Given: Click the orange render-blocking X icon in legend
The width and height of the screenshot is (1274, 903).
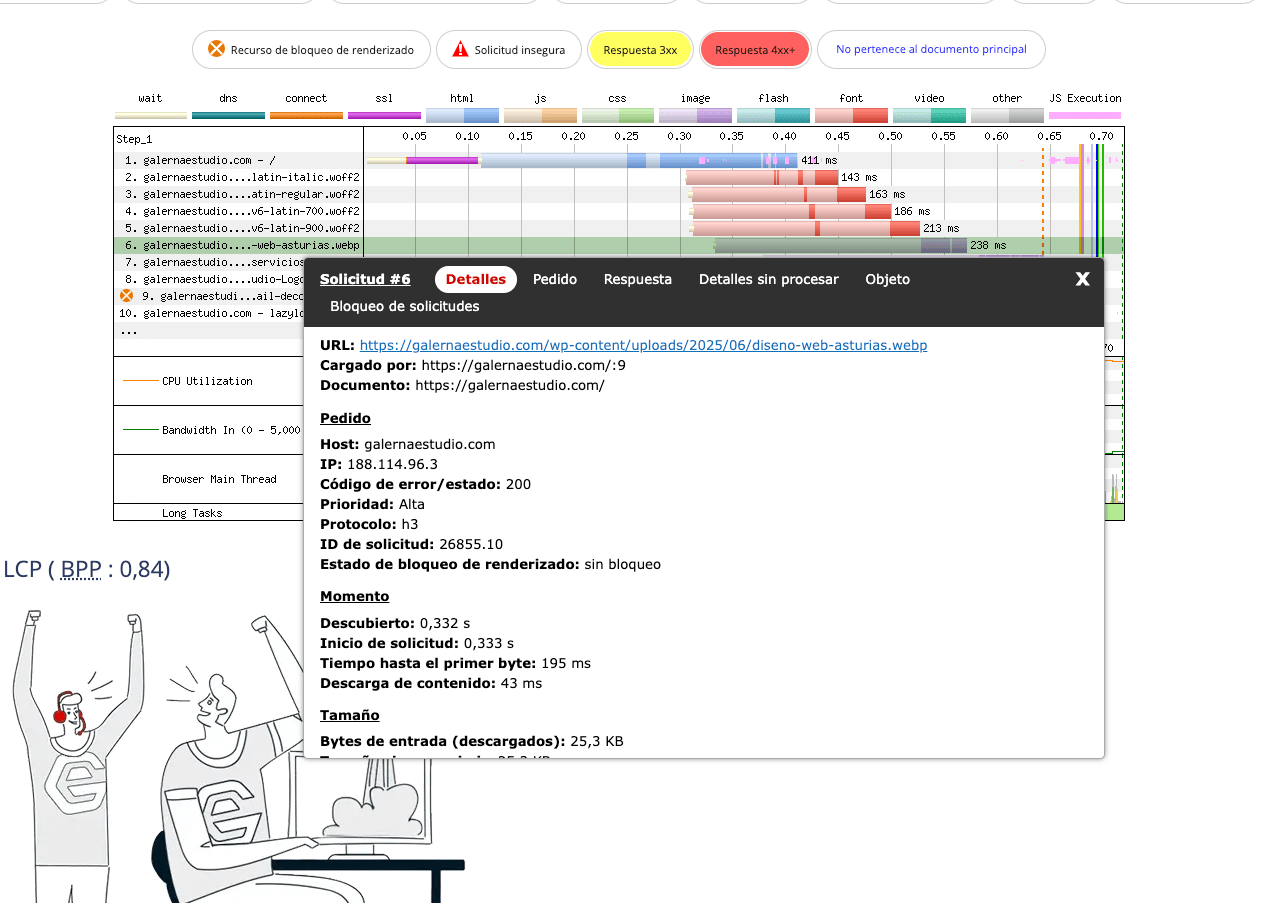Looking at the screenshot, I should click(x=216, y=49).
